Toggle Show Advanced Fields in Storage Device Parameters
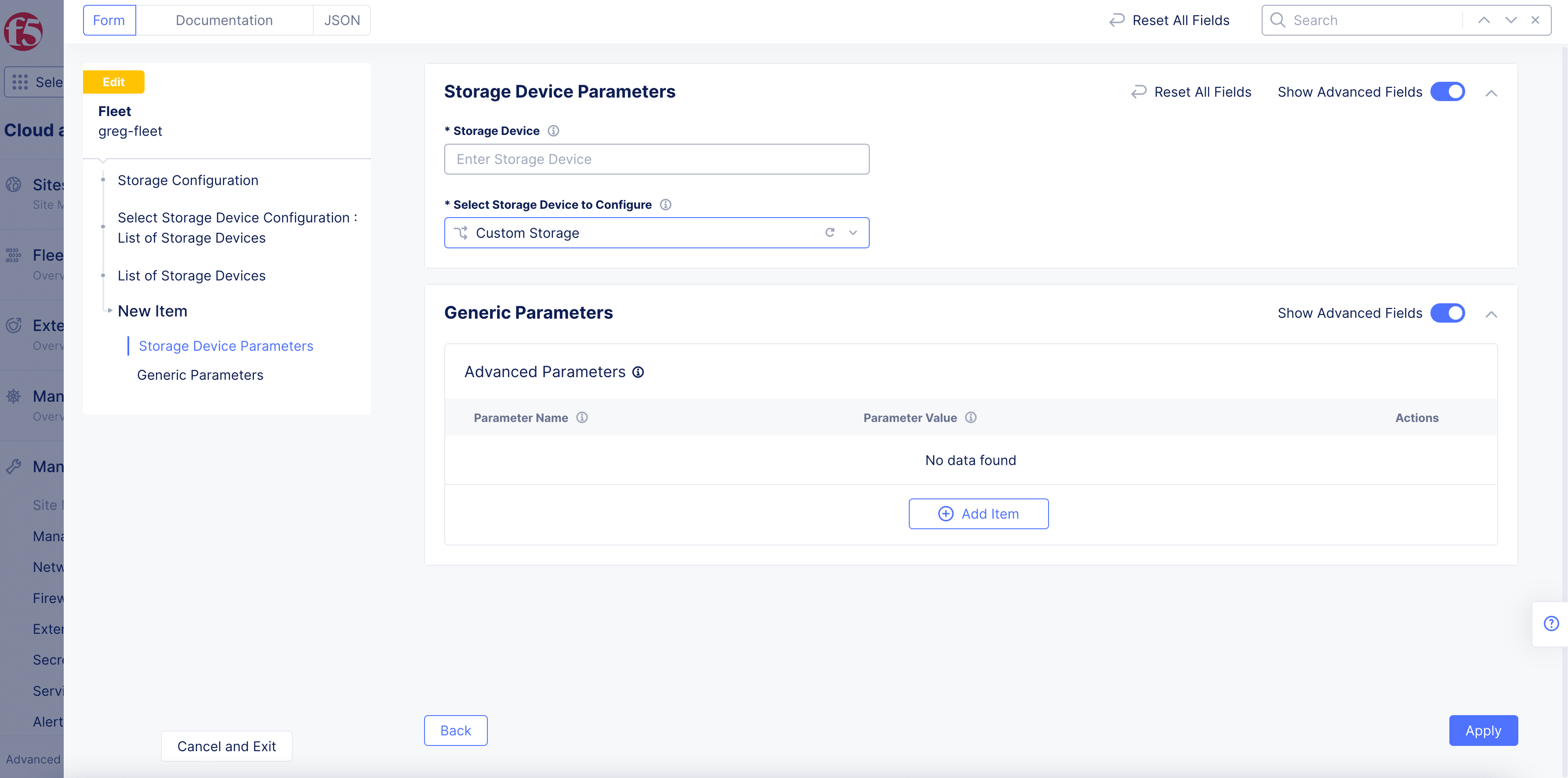This screenshot has width=1568, height=778. (1448, 91)
